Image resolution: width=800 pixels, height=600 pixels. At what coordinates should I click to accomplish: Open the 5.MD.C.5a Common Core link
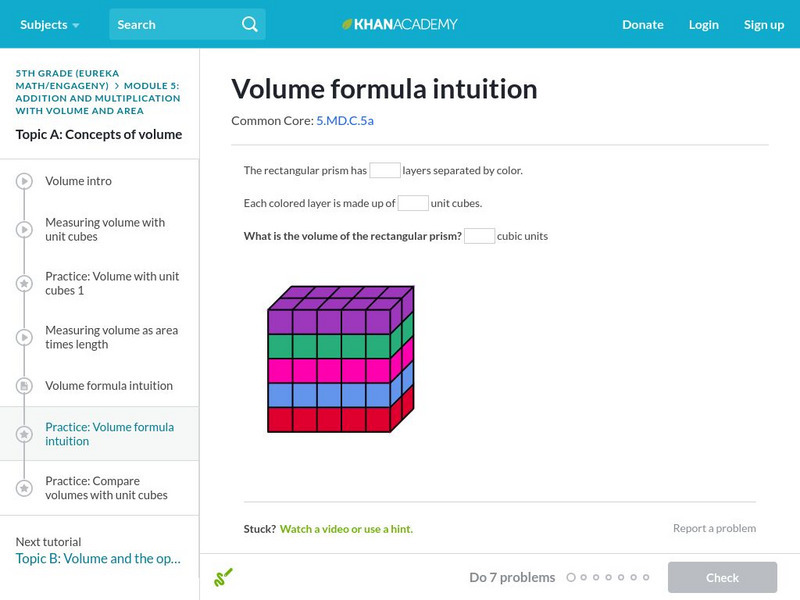click(x=345, y=121)
